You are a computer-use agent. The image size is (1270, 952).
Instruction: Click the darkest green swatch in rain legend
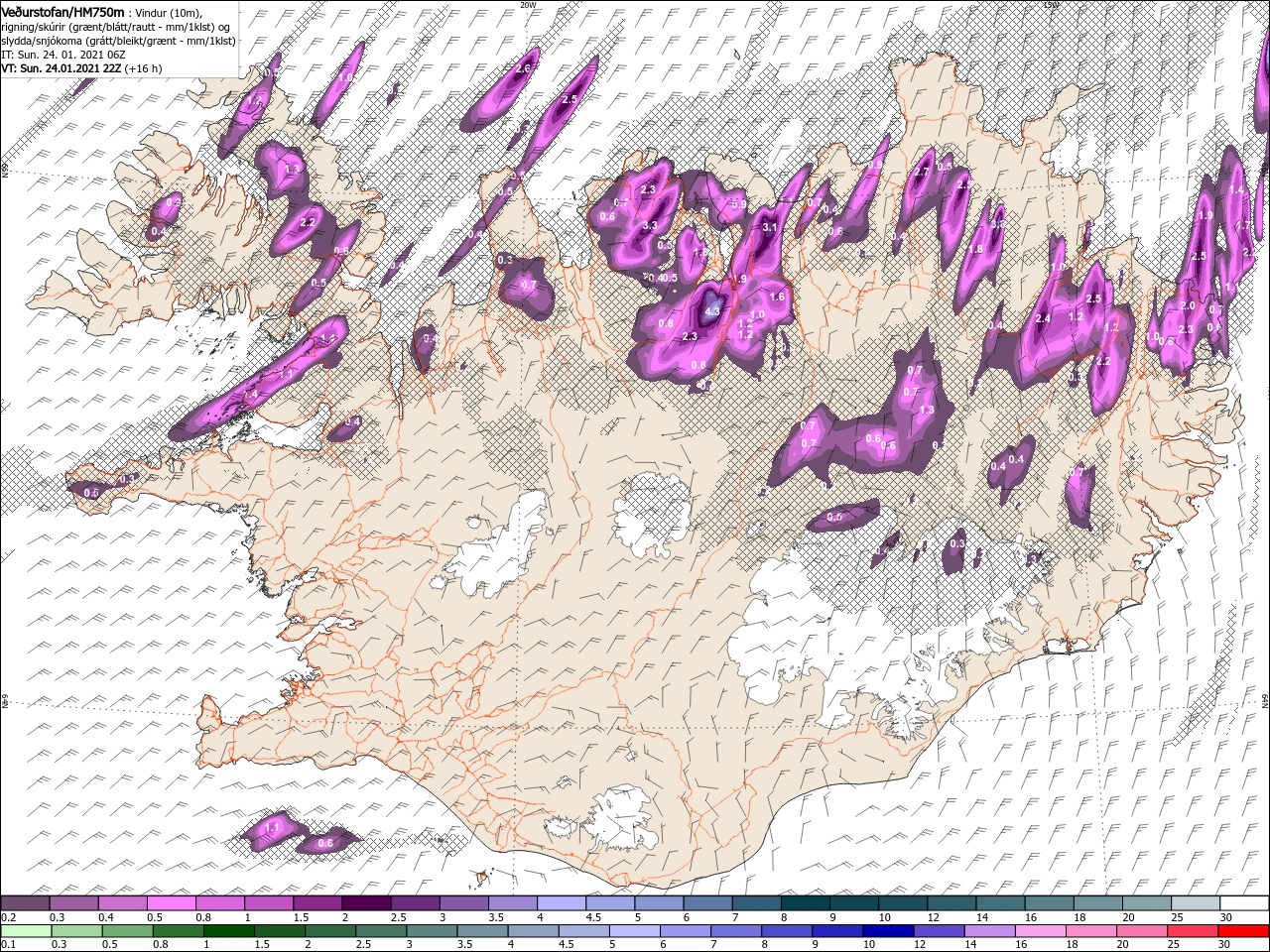pos(228,931)
